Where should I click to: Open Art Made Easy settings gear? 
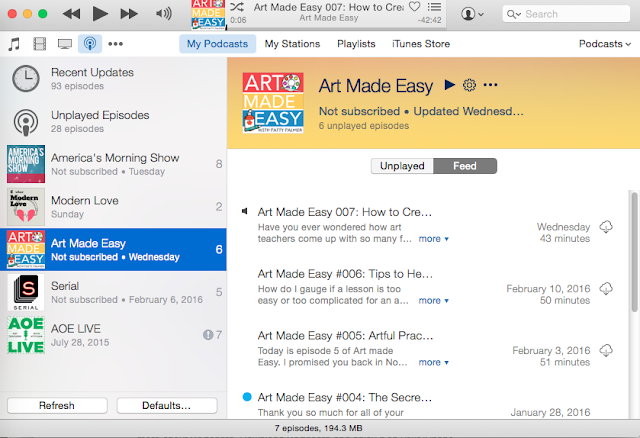point(469,85)
